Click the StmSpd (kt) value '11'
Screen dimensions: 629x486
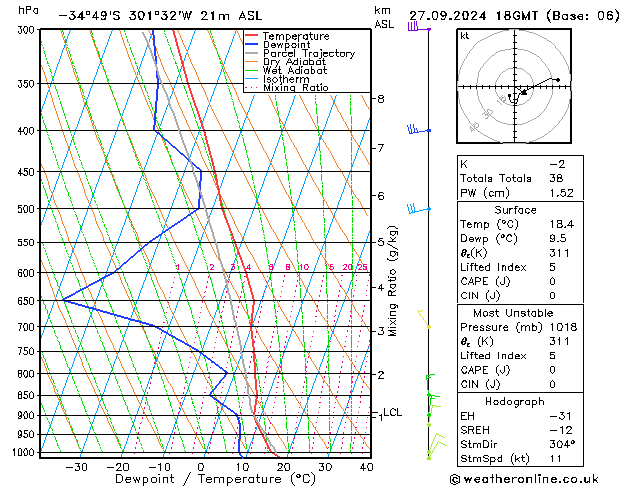click(x=555, y=458)
